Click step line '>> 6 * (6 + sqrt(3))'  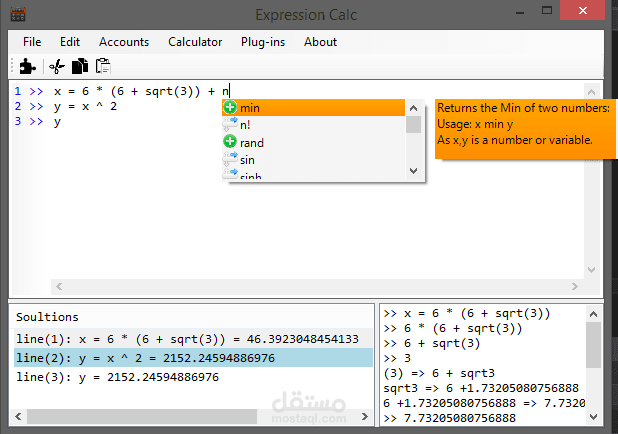[452, 328]
